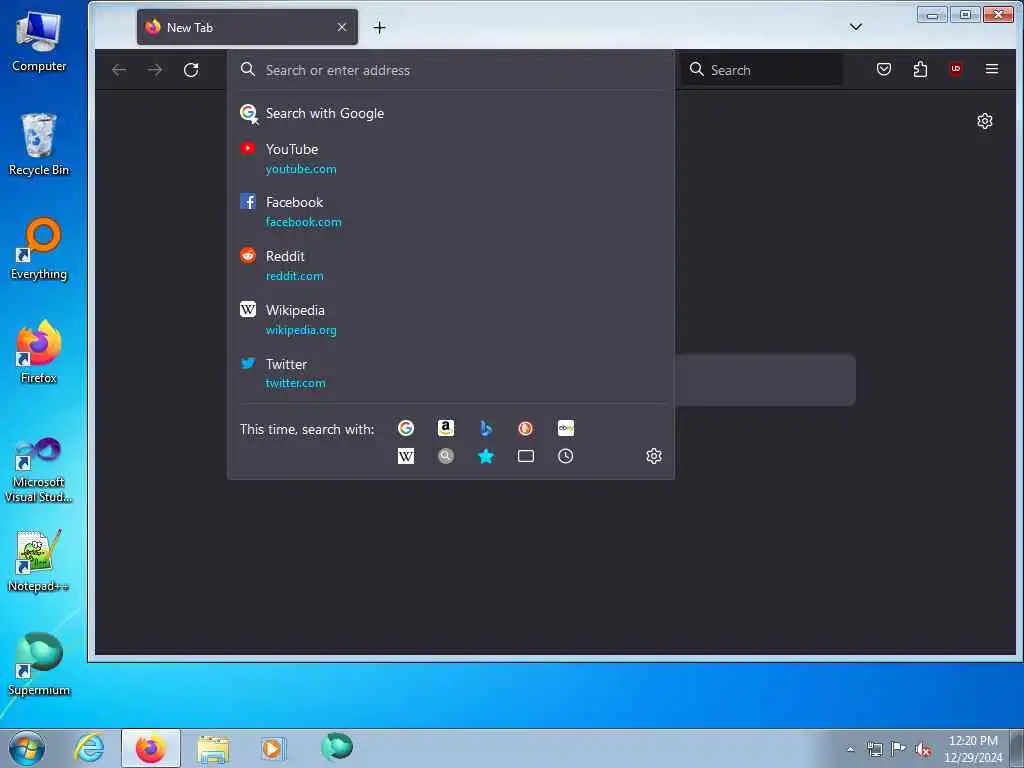Screen dimensions: 1024x768
Task: Open Windows Explorer from taskbar
Action: point(213,748)
